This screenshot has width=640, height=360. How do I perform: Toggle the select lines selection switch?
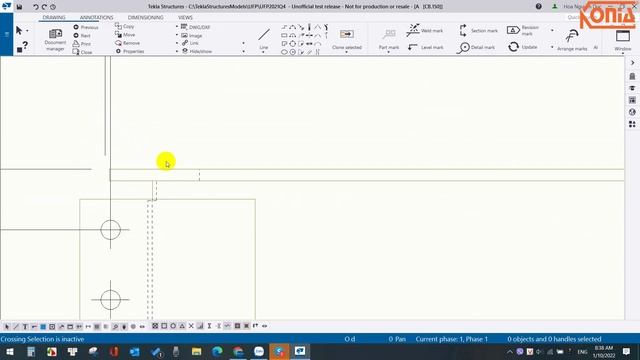coord(16,326)
